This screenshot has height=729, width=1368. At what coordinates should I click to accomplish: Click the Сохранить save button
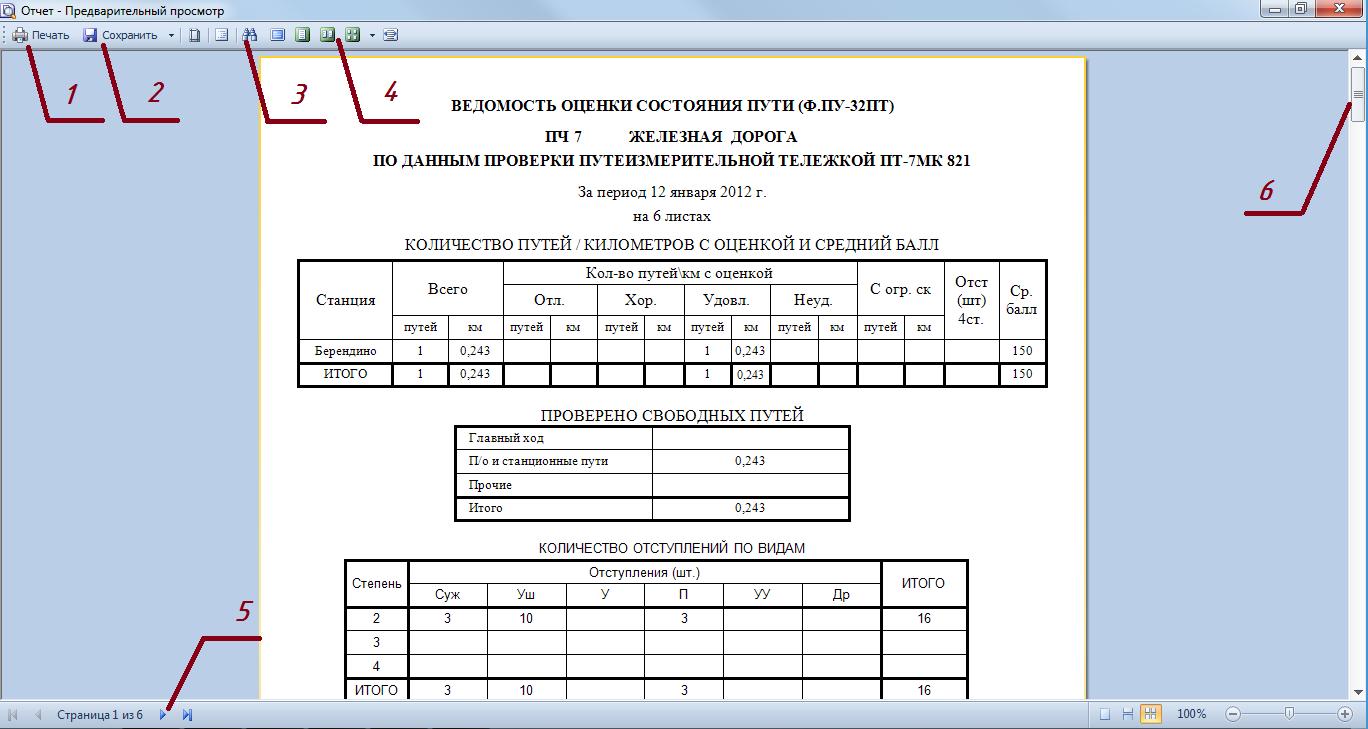120,35
